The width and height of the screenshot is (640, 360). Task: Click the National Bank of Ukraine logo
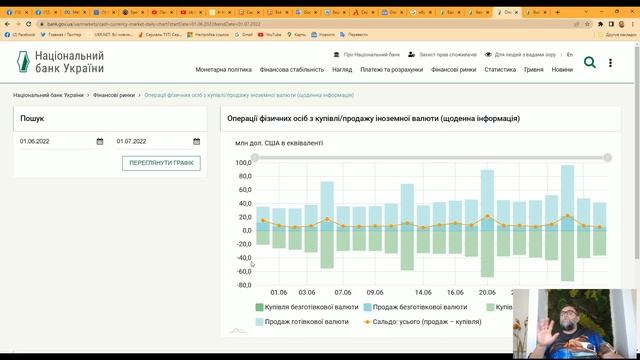[x=60, y=62]
